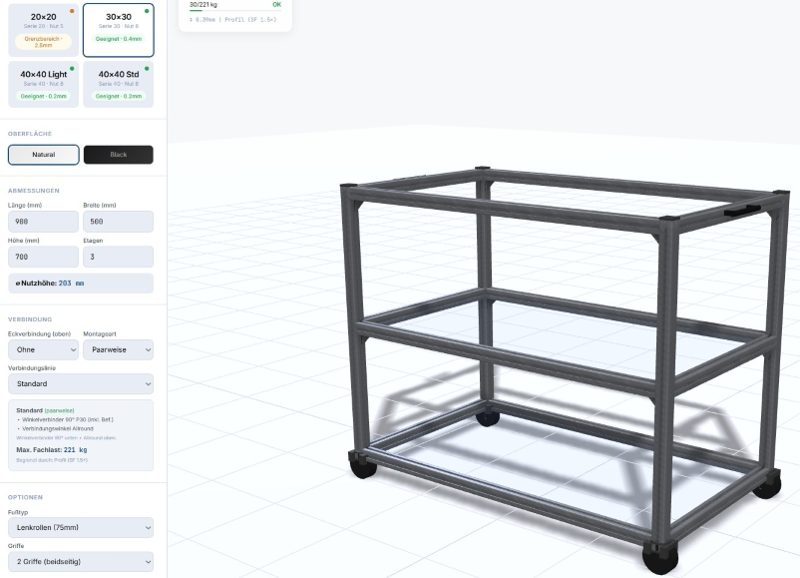The image size is (800, 578).
Task: Click the orange status dot on 20×20
Action: point(72,11)
